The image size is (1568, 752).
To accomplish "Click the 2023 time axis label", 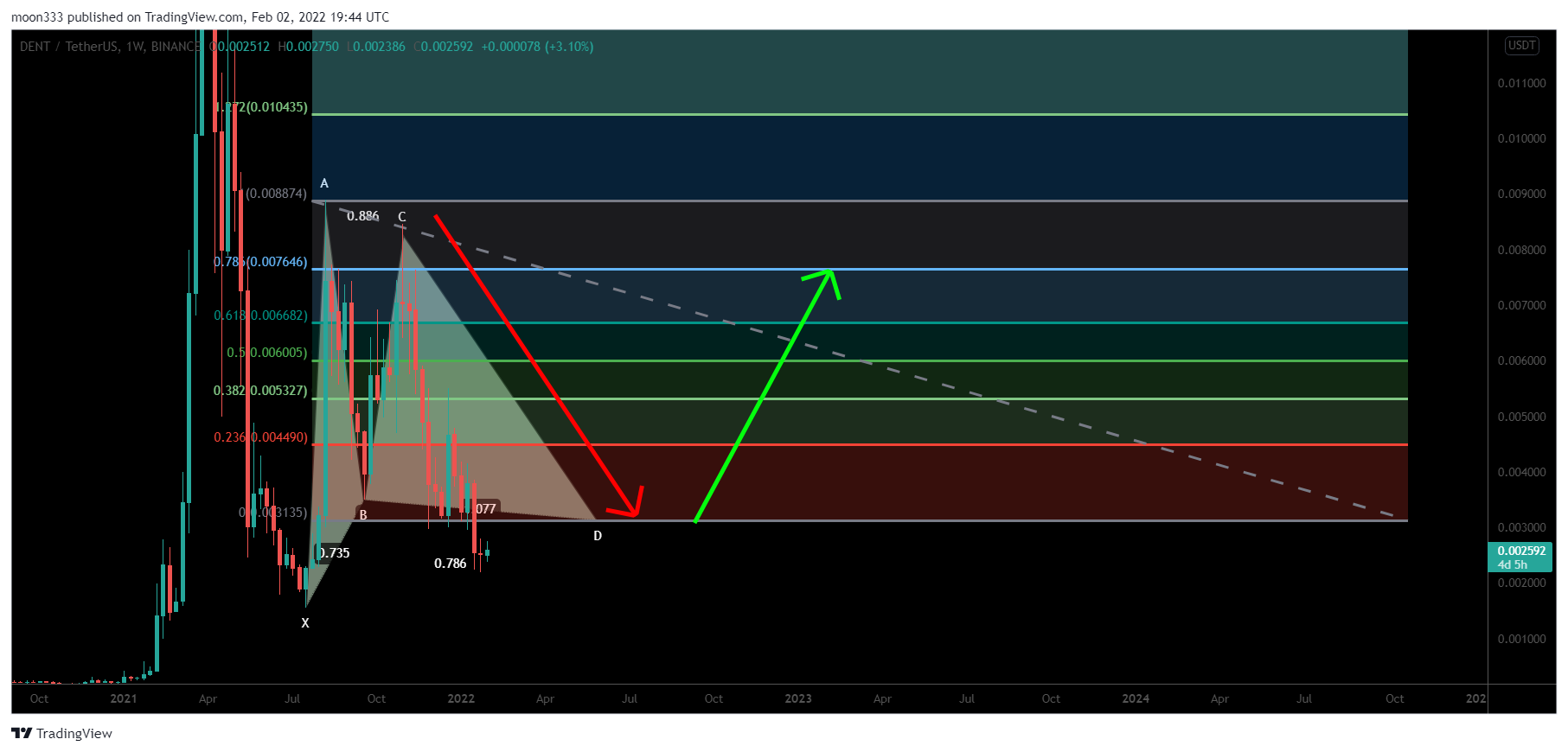I will (x=798, y=698).
